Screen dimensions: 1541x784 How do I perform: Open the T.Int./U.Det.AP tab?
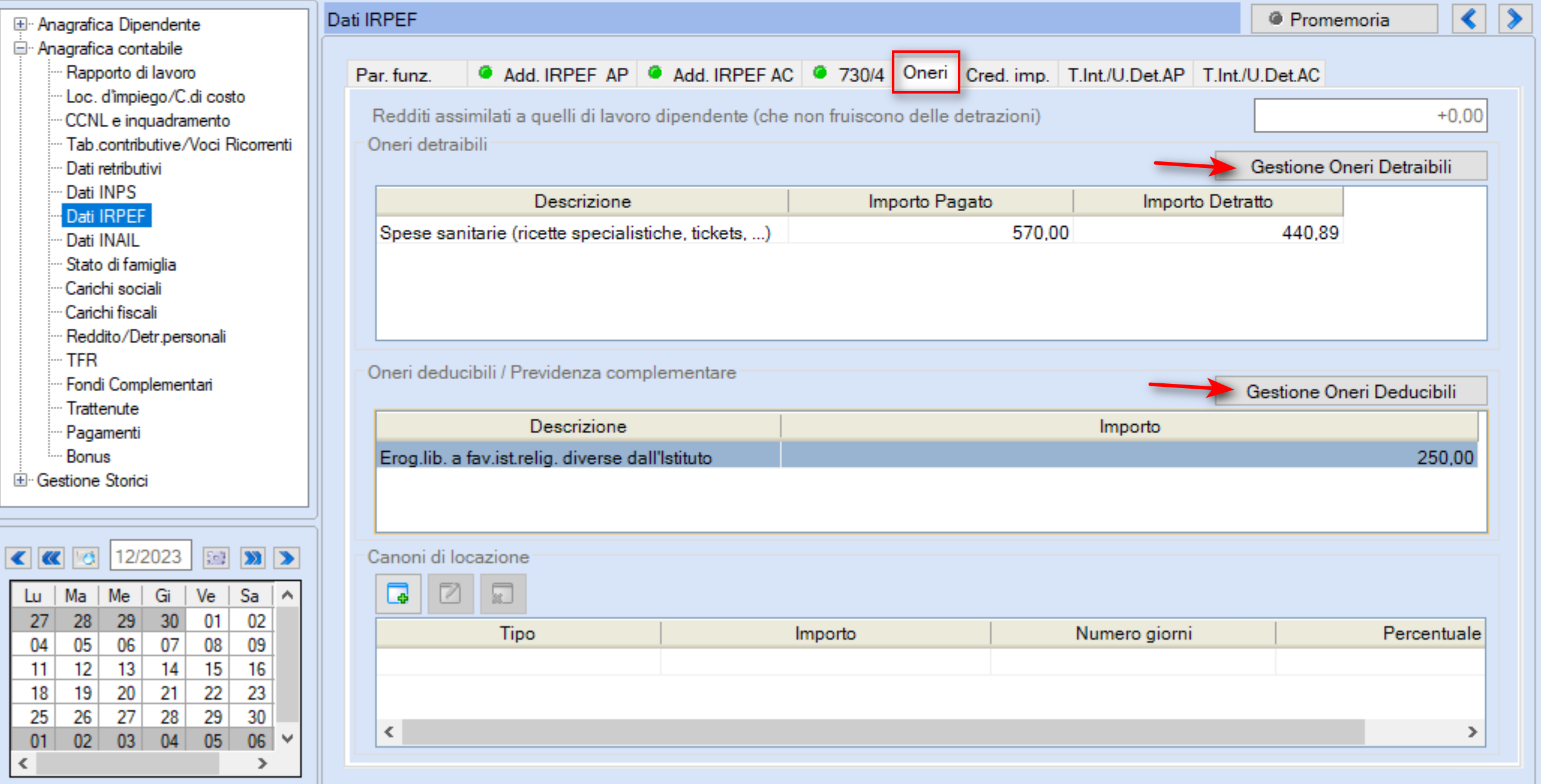pyautogui.click(x=1126, y=75)
